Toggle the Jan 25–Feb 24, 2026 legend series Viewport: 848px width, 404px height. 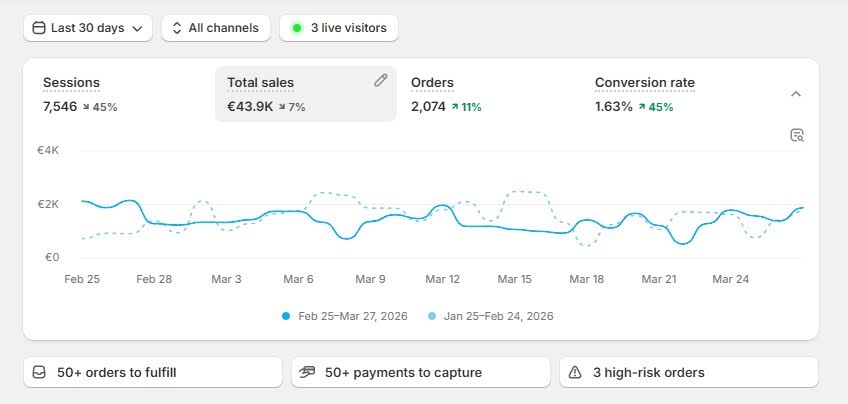click(x=490, y=316)
